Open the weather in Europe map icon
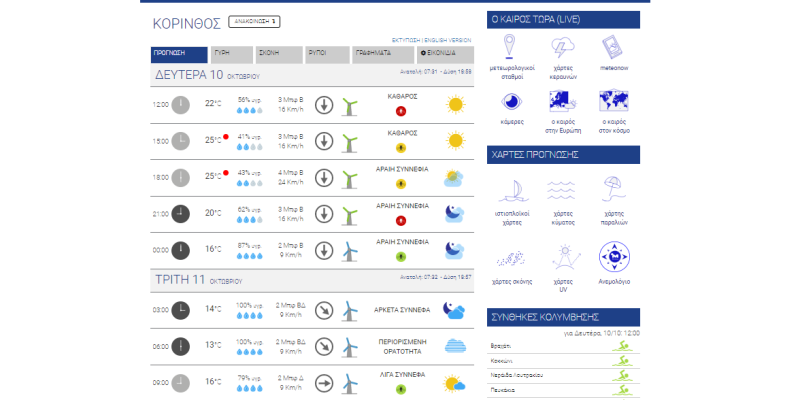The width and height of the screenshot is (800, 400). (562, 101)
